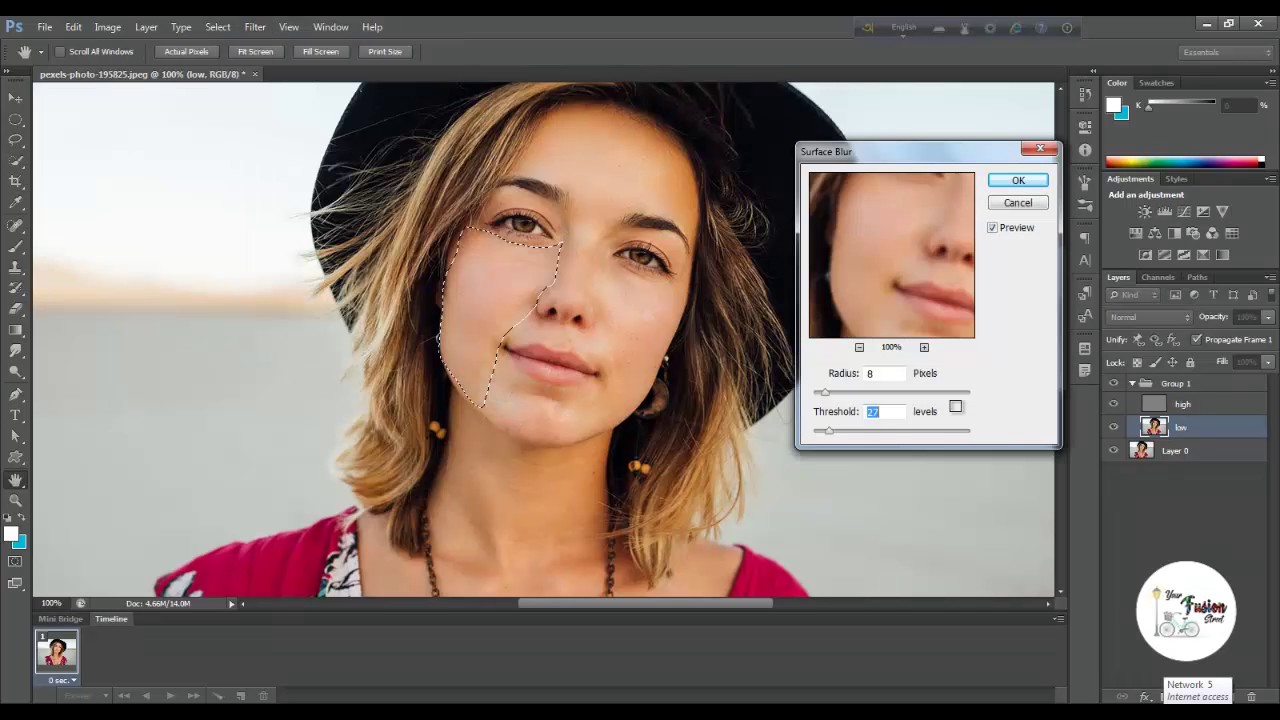Adjust the Threshold slider handle
This screenshot has width=1280, height=720.
pos(829,430)
